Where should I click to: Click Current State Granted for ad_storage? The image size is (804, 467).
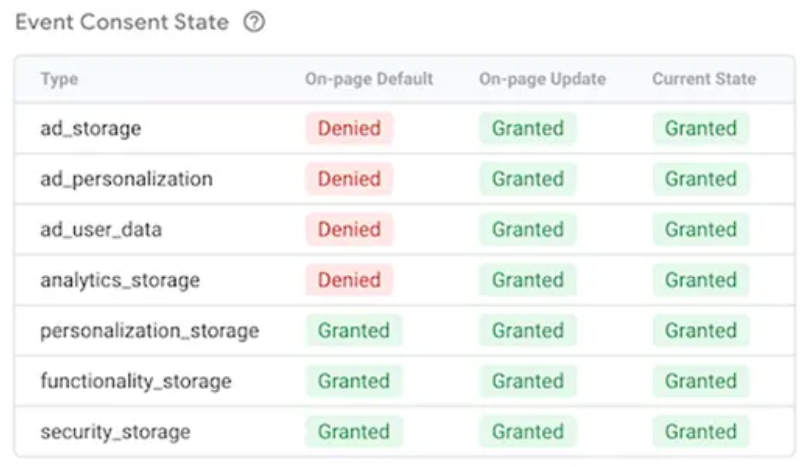(x=701, y=128)
